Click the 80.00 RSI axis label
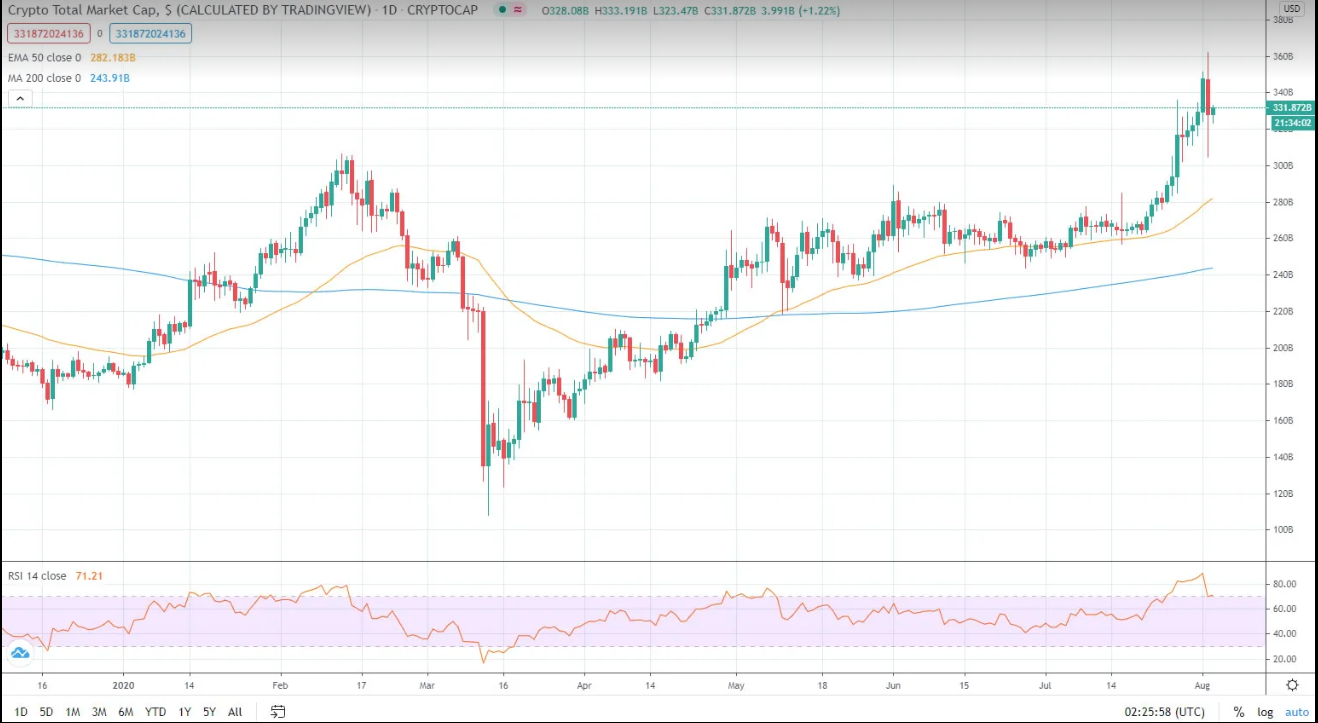 (1285, 584)
